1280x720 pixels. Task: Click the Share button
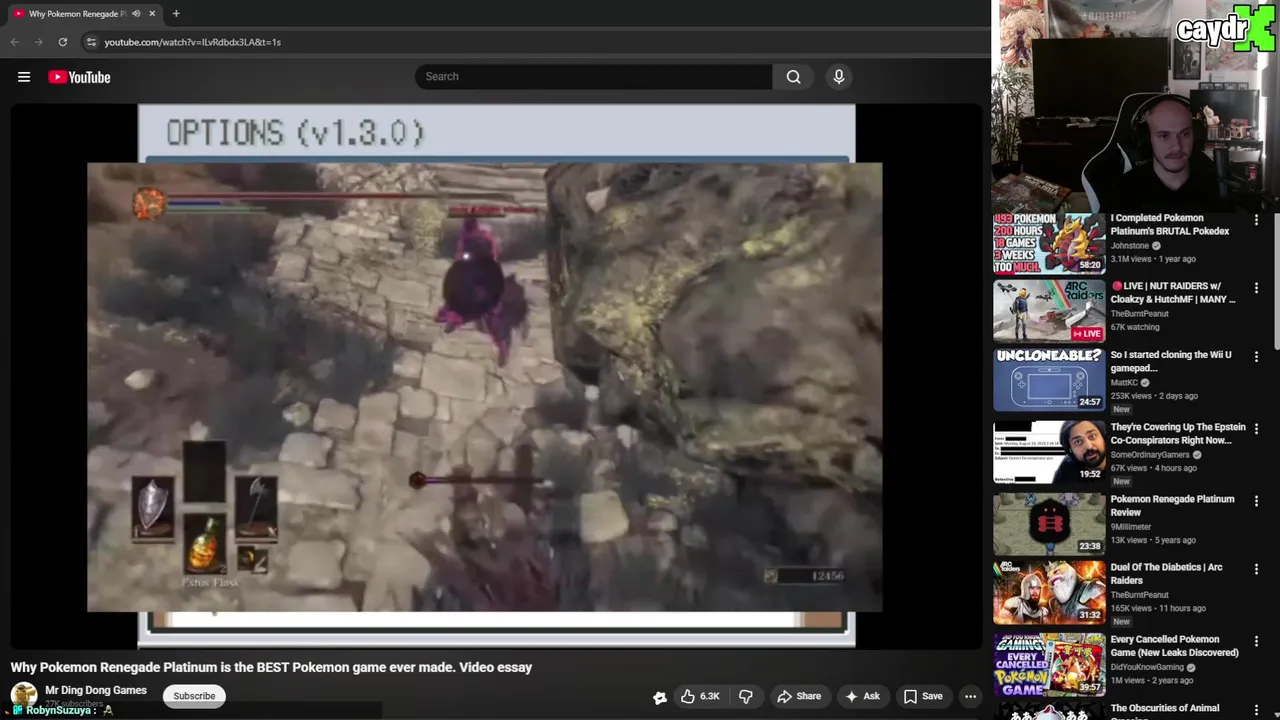point(799,696)
